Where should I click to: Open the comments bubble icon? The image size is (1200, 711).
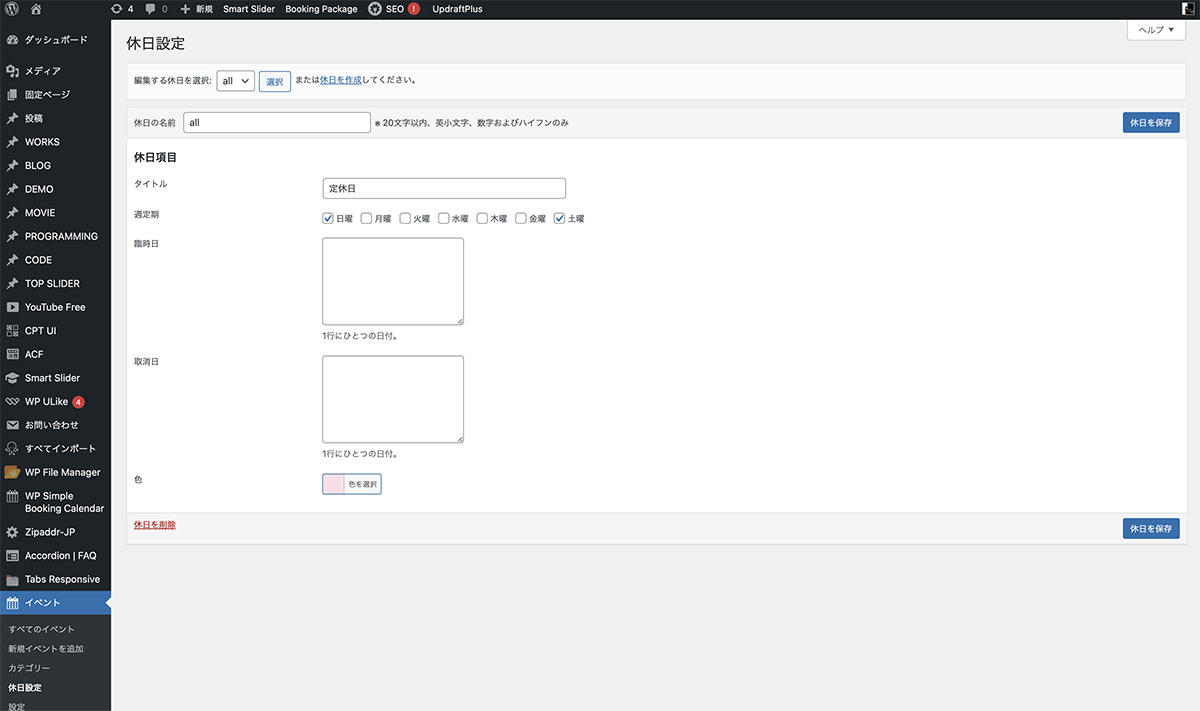point(150,9)
